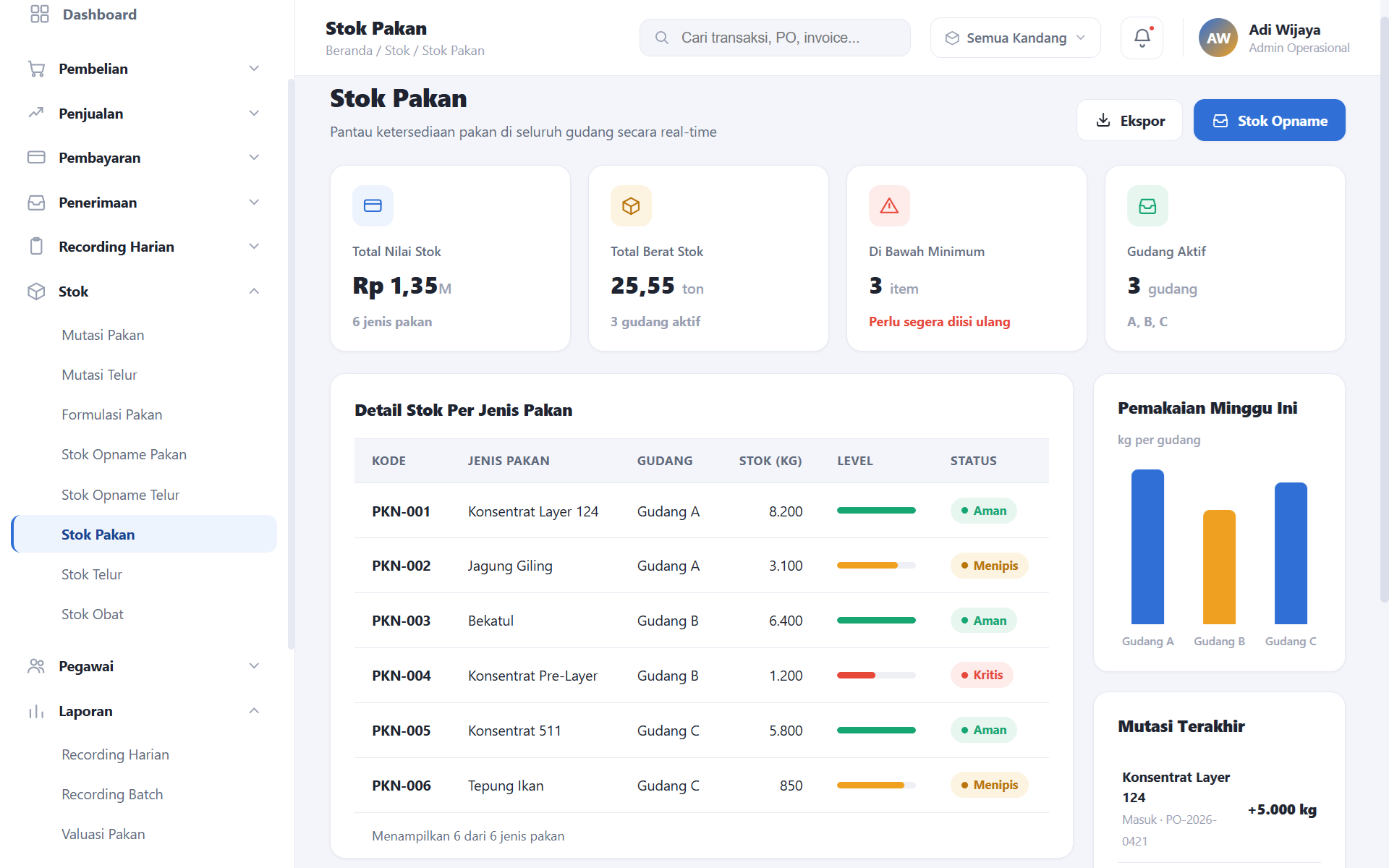The height and width of the screenshot is (868, 1389).
Task: Click the PKN-001 level progress bar
Action: (x=876, y=511)
